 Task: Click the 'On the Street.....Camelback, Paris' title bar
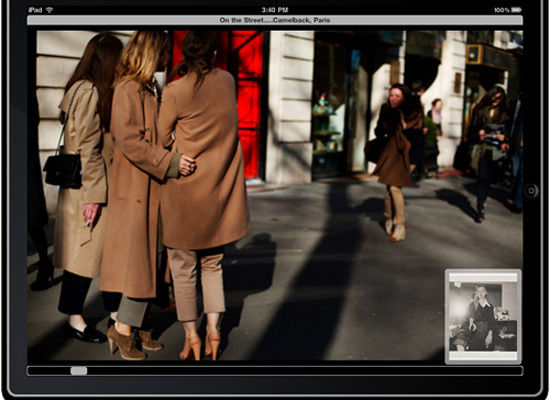[275, 20]
